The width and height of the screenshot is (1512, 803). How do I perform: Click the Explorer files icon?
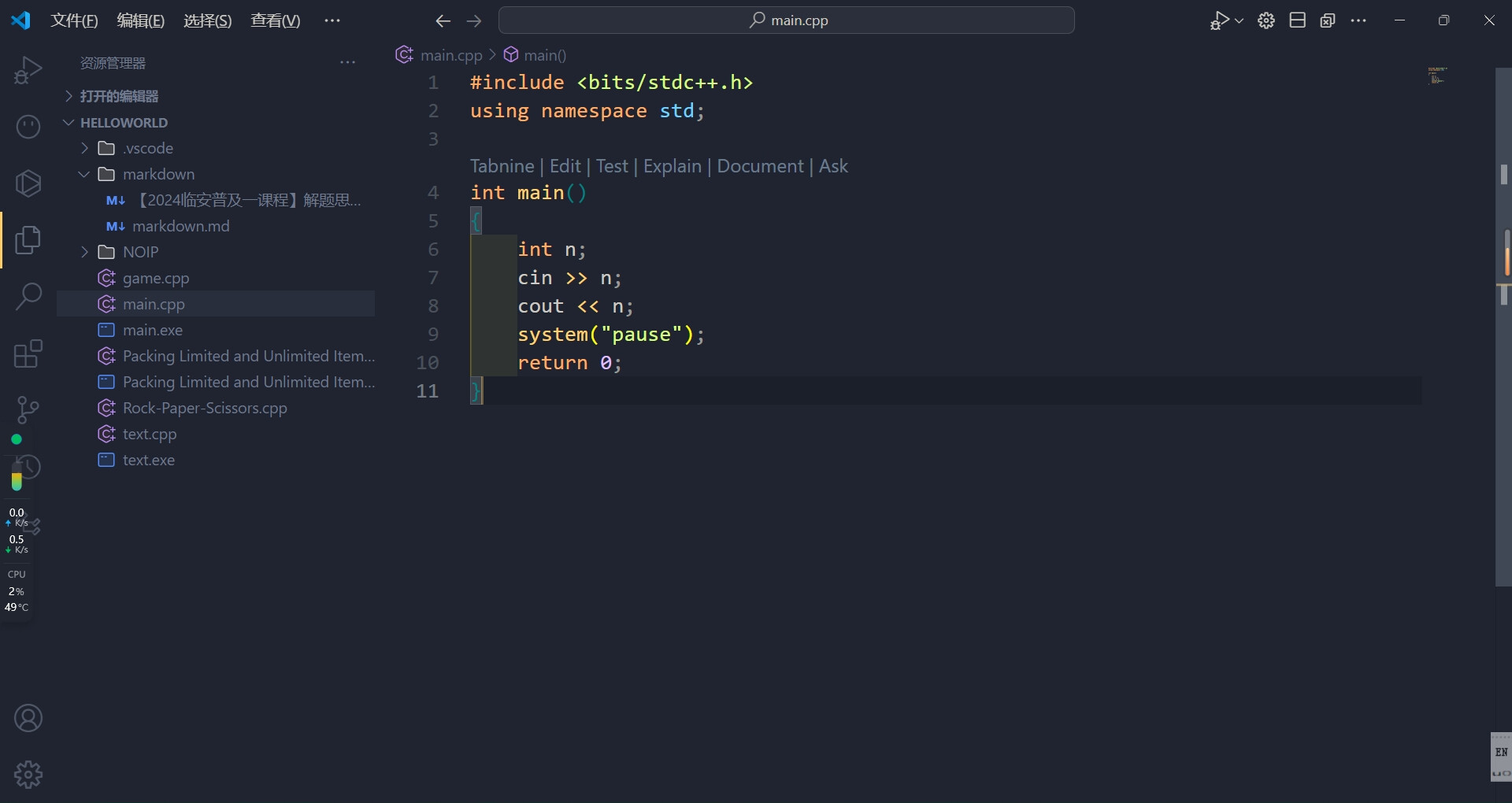click(28, 240)
